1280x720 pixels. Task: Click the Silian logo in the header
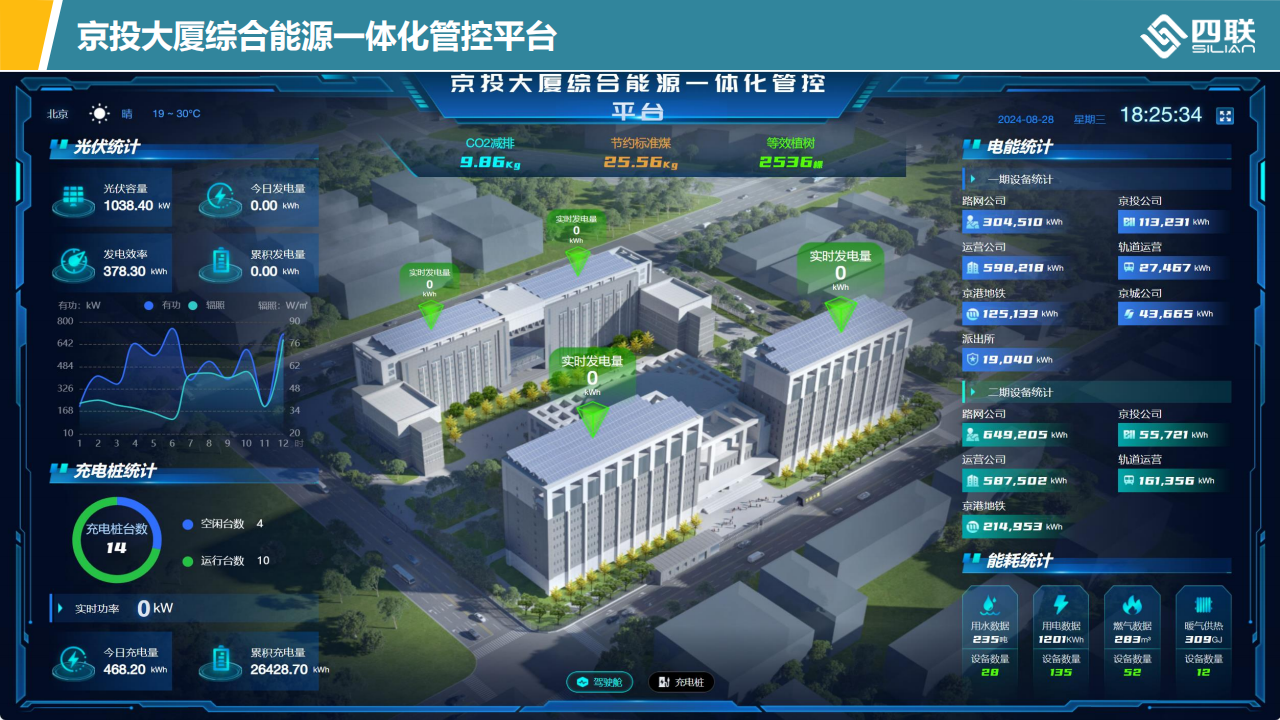pos(1198,35)
